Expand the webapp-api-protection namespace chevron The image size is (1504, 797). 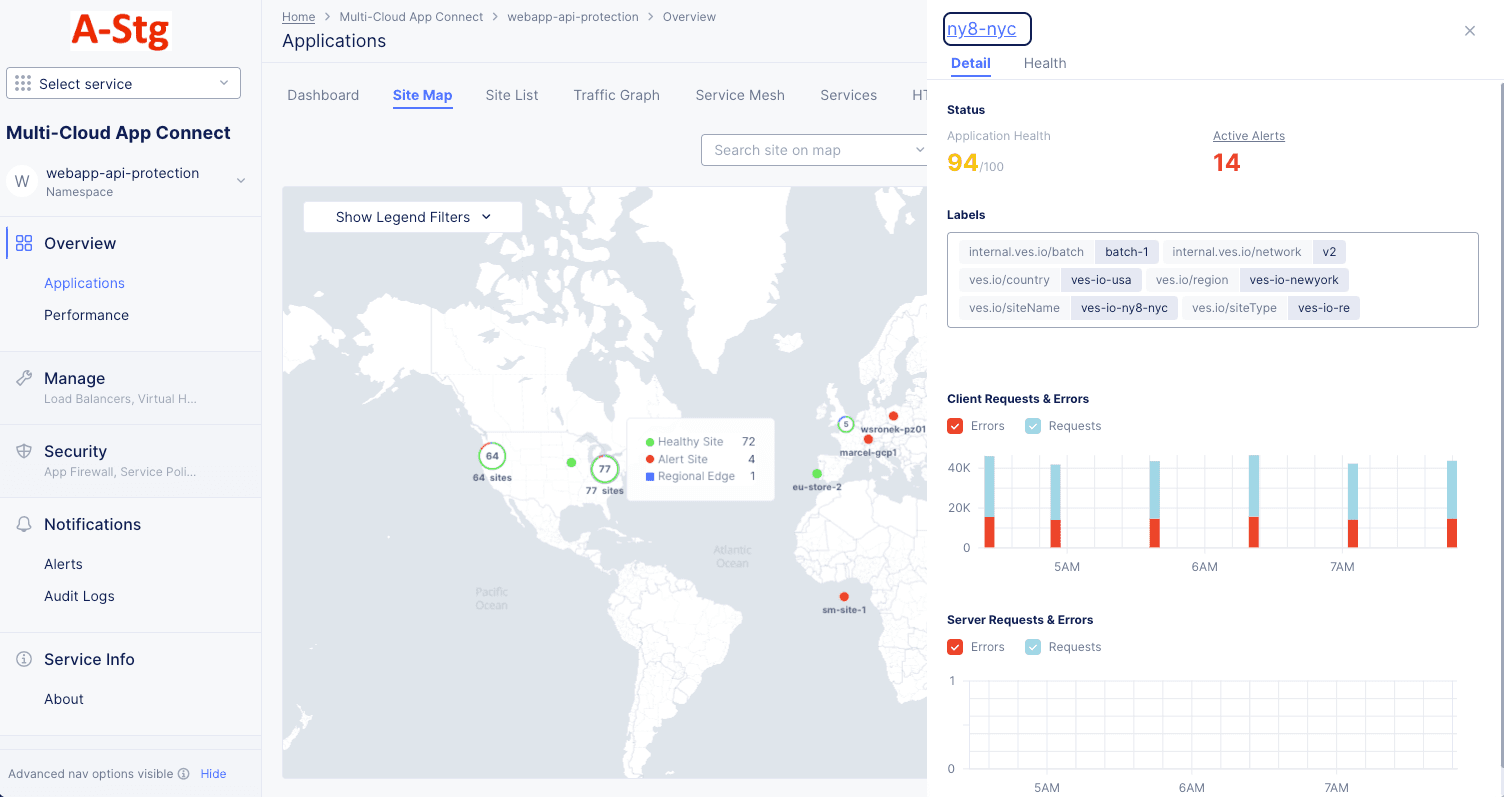[240, 181]
